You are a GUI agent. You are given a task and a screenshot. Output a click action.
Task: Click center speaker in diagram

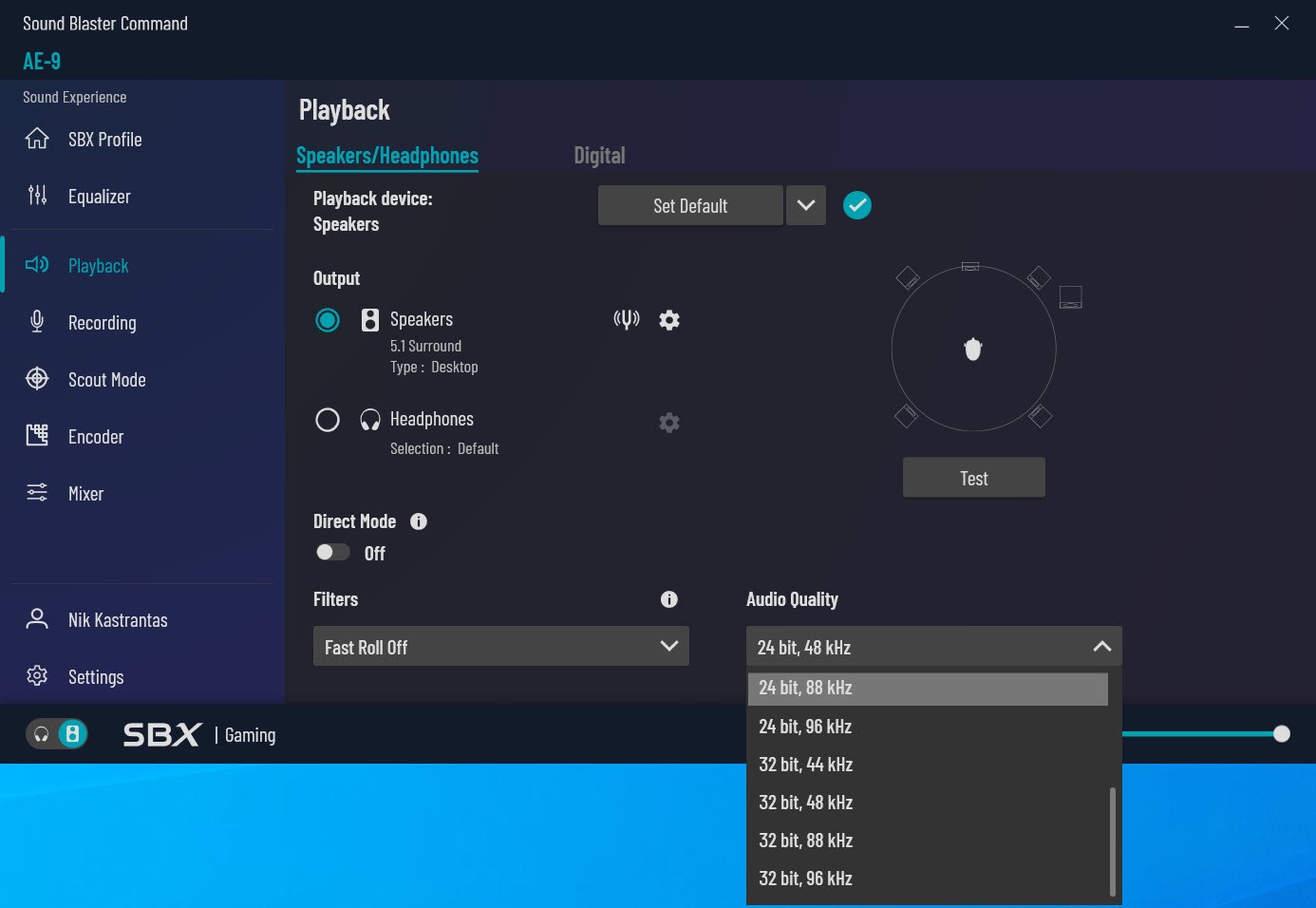970,267
